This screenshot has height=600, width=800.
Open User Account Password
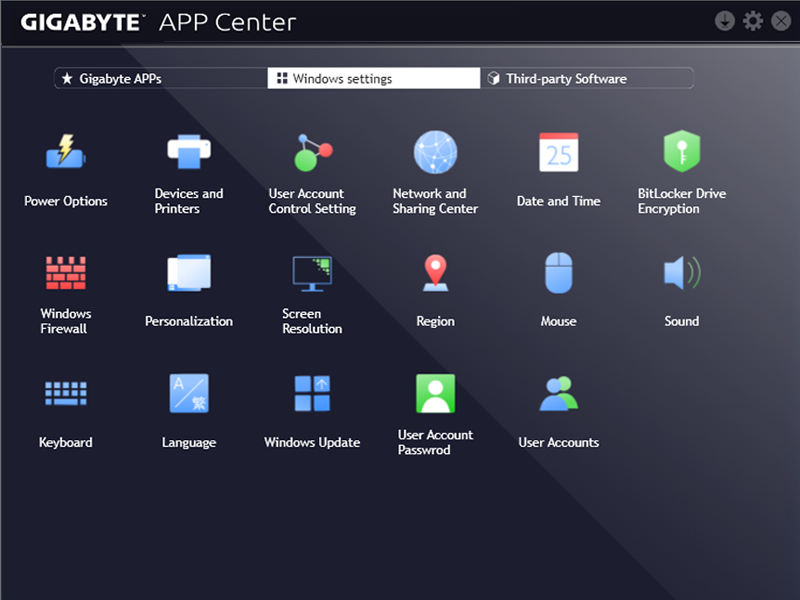pyautogui.click(x=435, y=393)
